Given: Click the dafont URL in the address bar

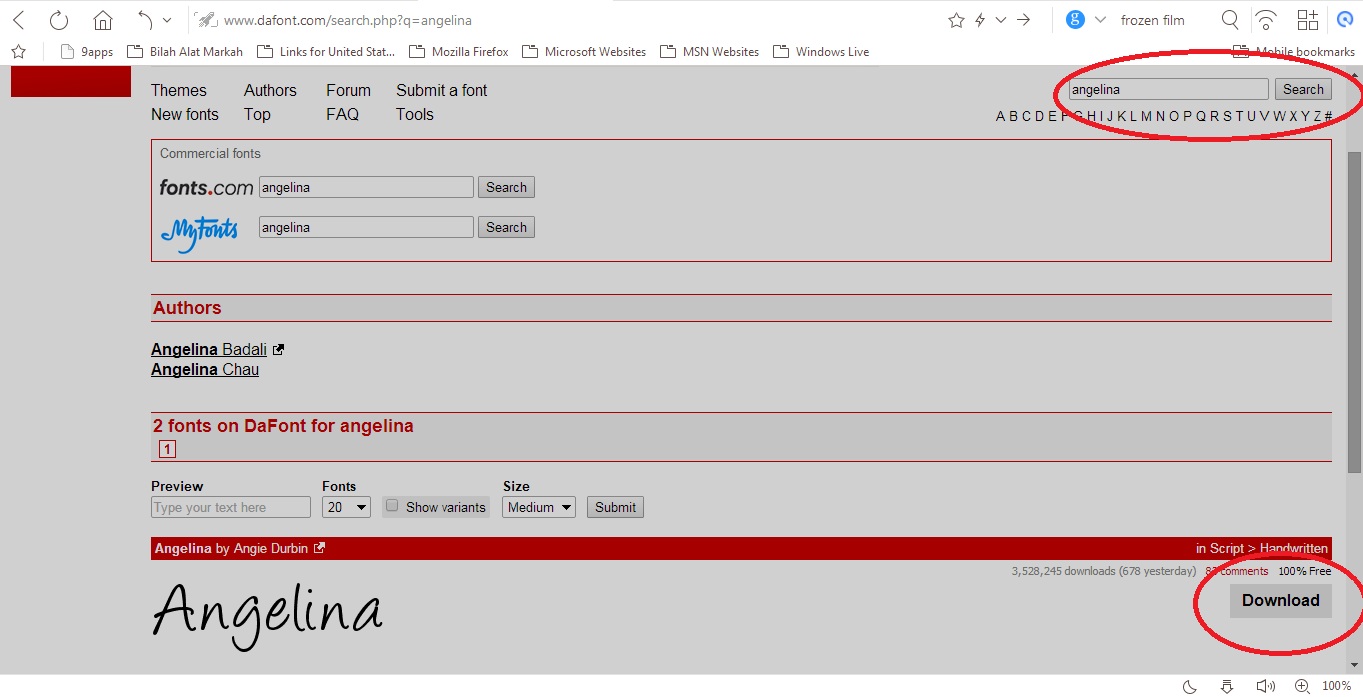Looking at the screenshot, I should 347,20.
